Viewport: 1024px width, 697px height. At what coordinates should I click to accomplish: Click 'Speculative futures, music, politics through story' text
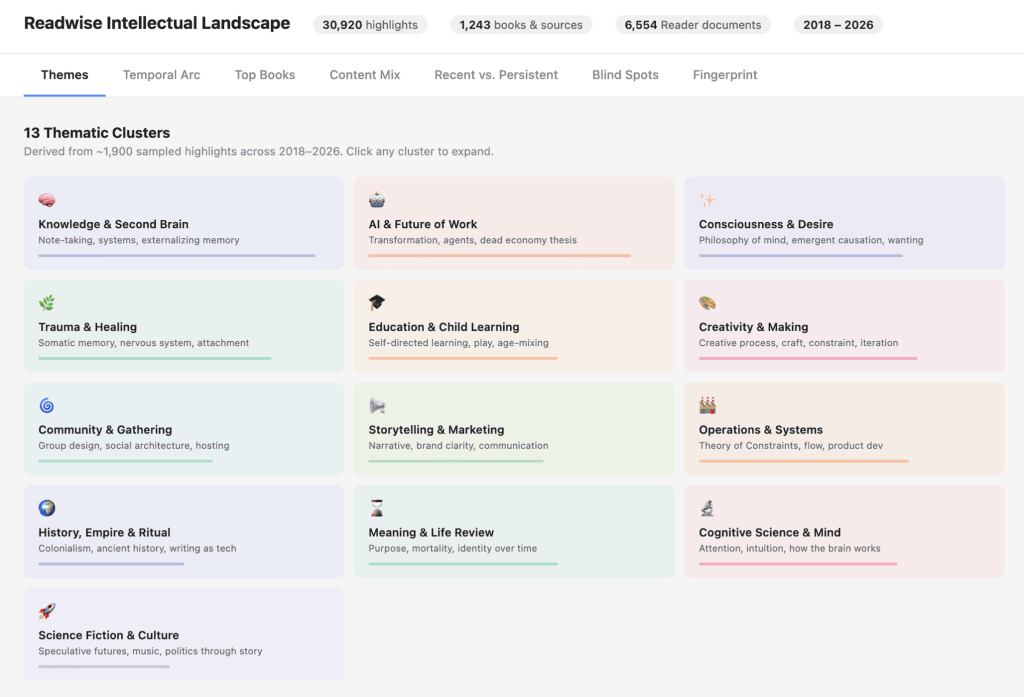click(150, 651)
